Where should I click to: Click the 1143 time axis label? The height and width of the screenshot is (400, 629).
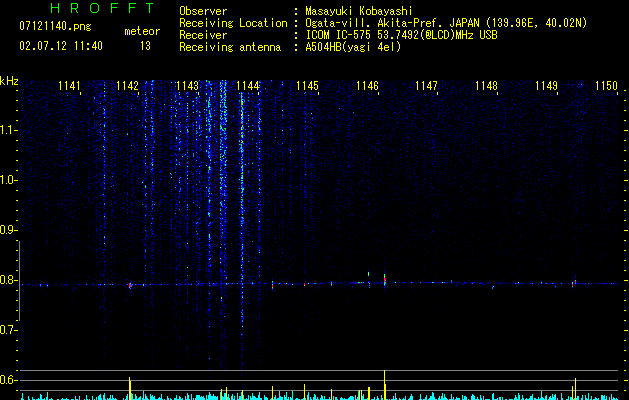click(188, 86)
